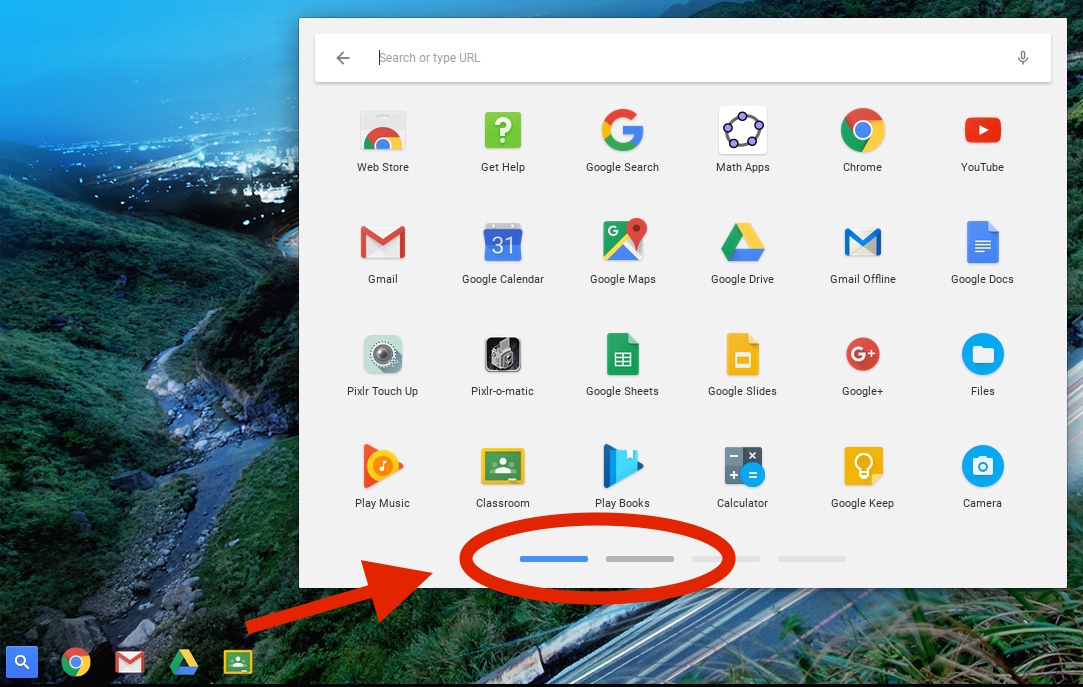Open Google Drive from the launcher app grid

tap(742, 242)
